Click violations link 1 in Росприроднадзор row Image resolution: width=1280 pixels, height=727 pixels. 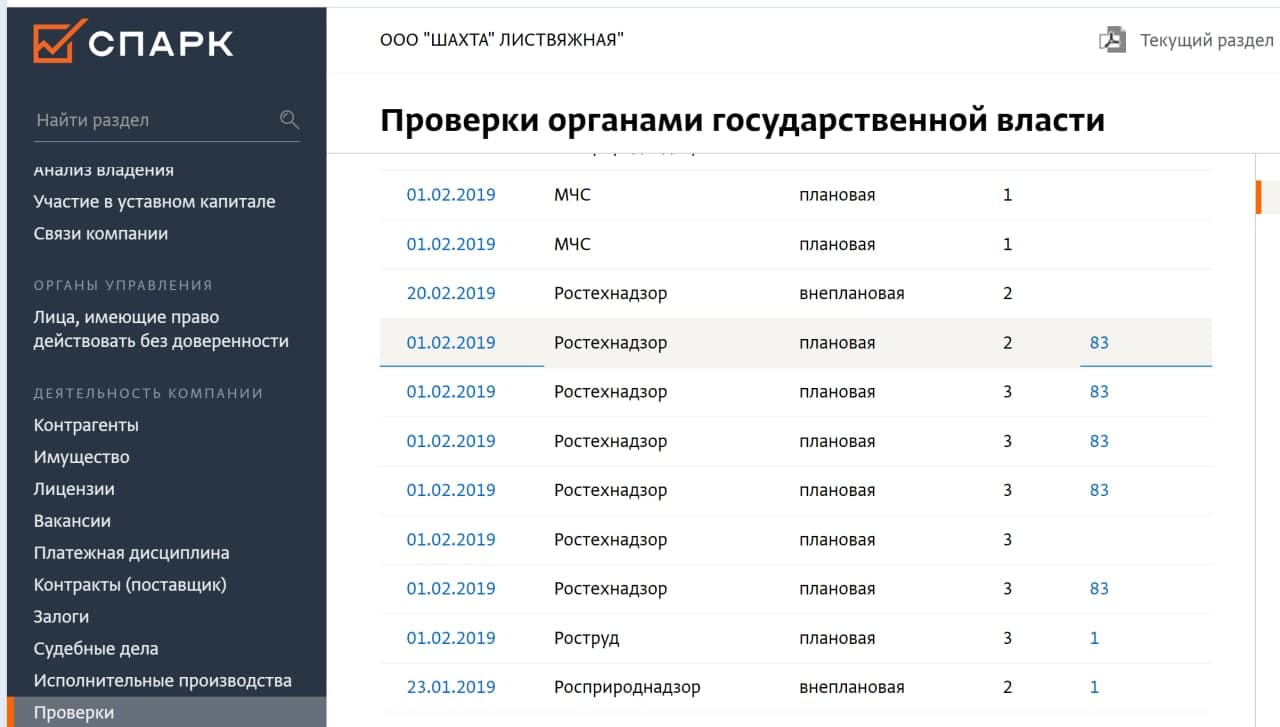pos(1094,688)
